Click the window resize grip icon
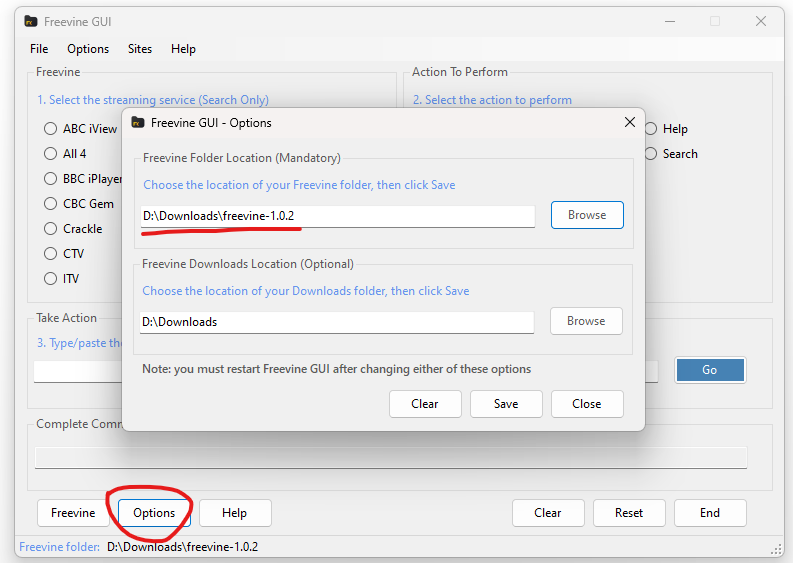793x563 pixels. coord(776,549)
